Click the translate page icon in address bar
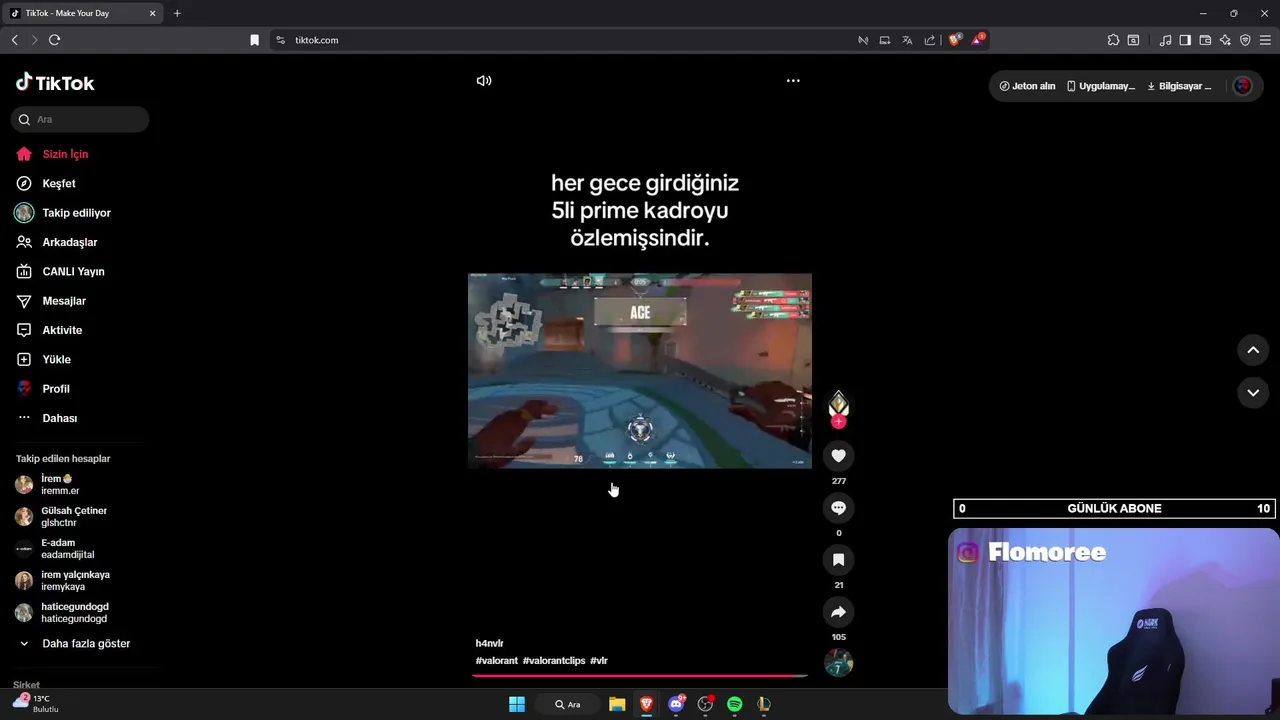This screenshot has width=1280, height=720. (907, 40)
